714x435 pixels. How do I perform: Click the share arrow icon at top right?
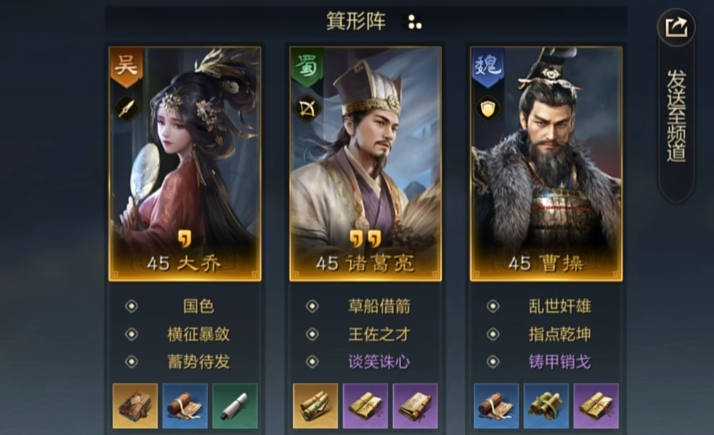click(x=676, y=27)
